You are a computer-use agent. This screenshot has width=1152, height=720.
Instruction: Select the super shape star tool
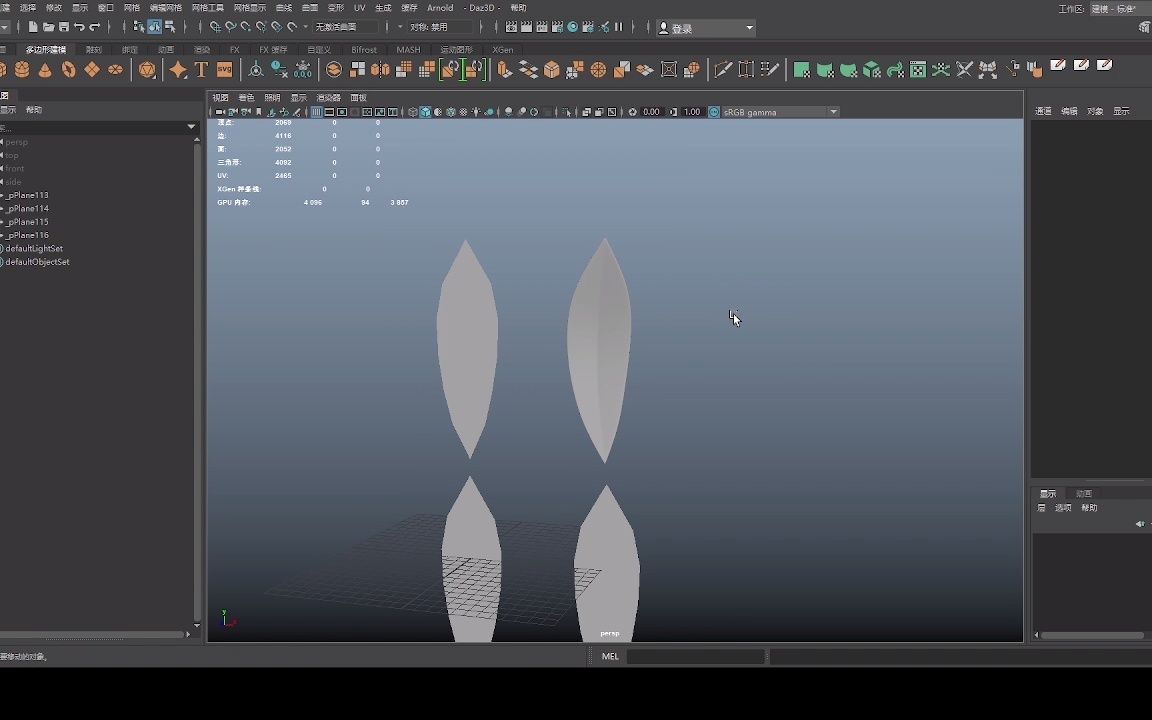coord(178,70)
